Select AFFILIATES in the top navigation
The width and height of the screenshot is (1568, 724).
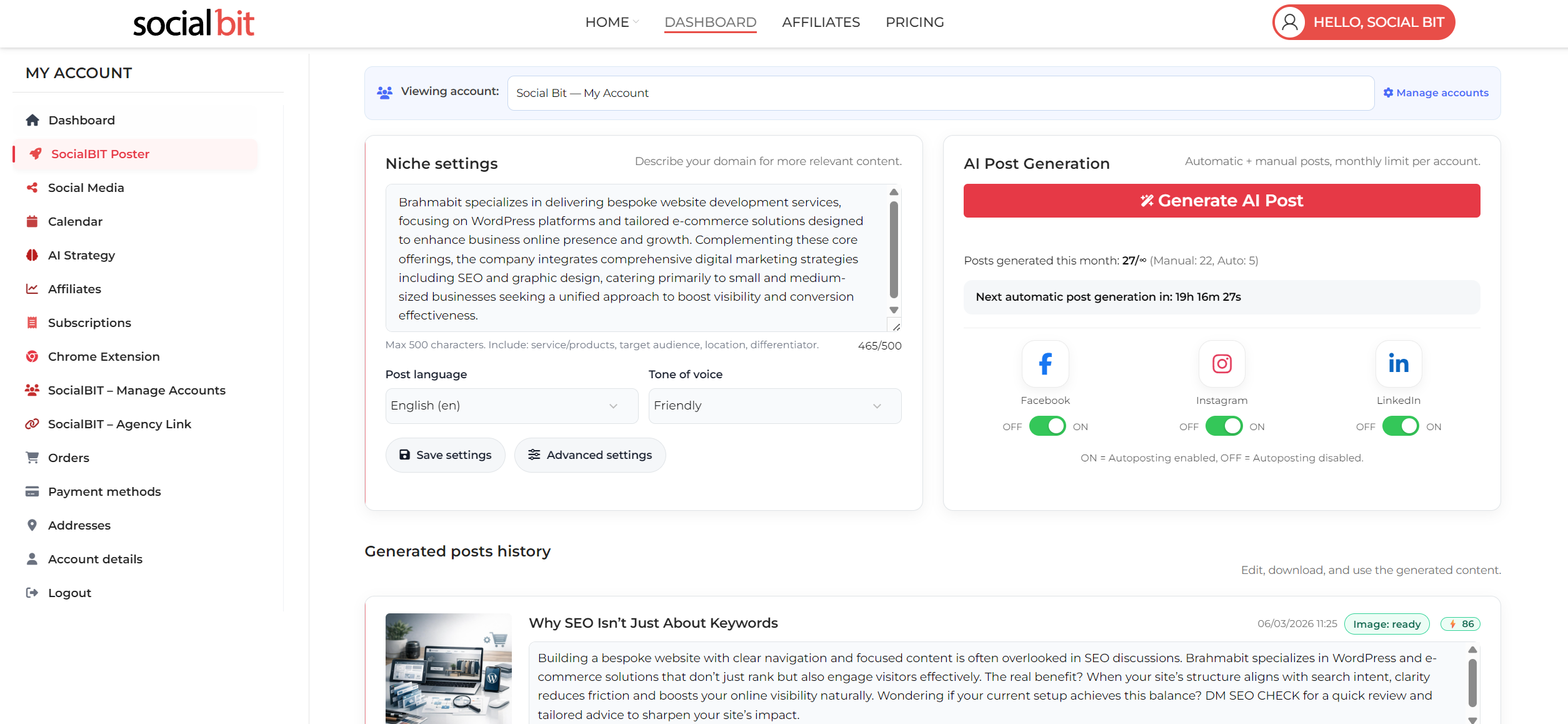pos(821,23)
